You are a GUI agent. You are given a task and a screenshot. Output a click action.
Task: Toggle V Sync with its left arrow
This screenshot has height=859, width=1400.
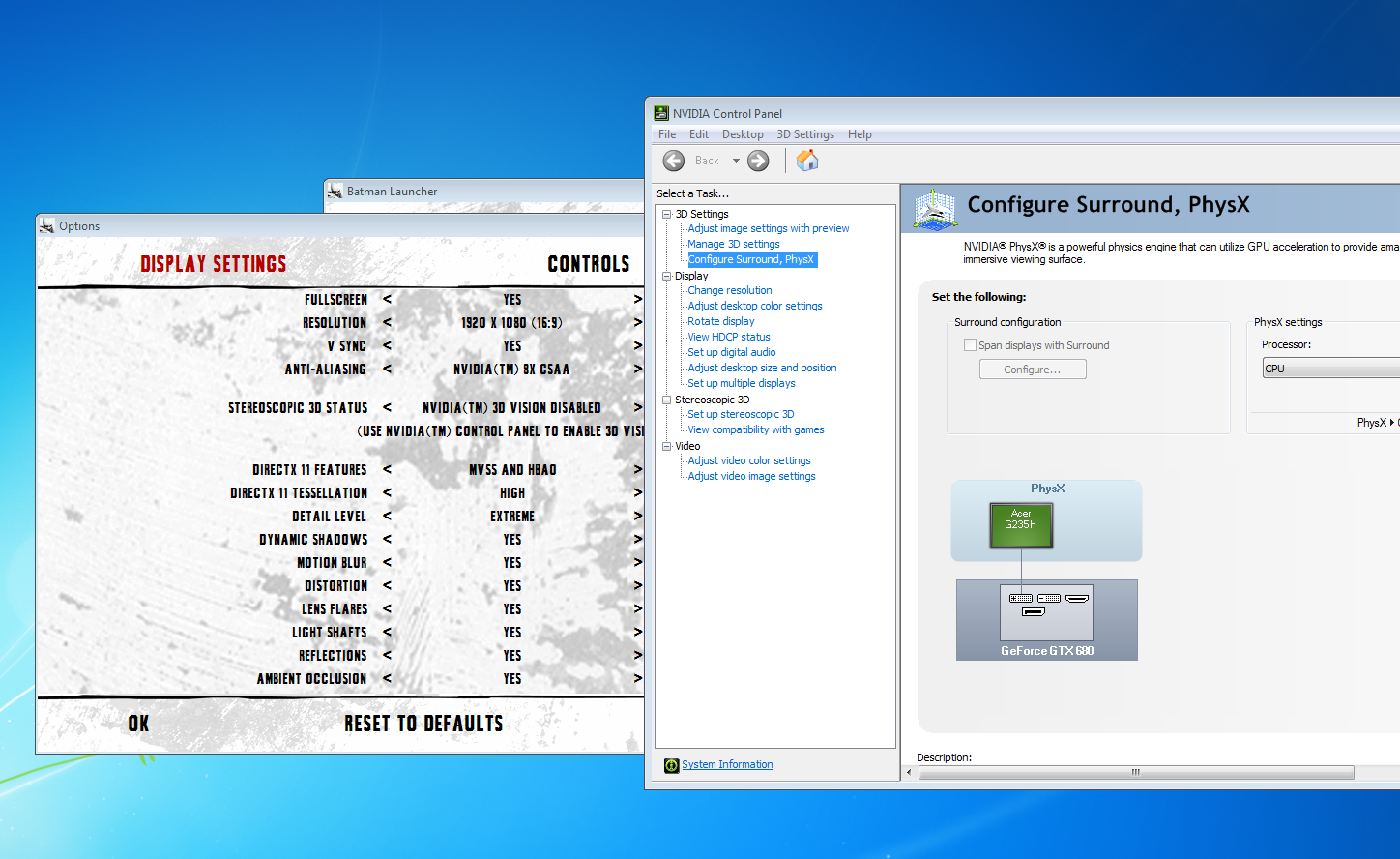pyautogui.click(x=387, y=346)
